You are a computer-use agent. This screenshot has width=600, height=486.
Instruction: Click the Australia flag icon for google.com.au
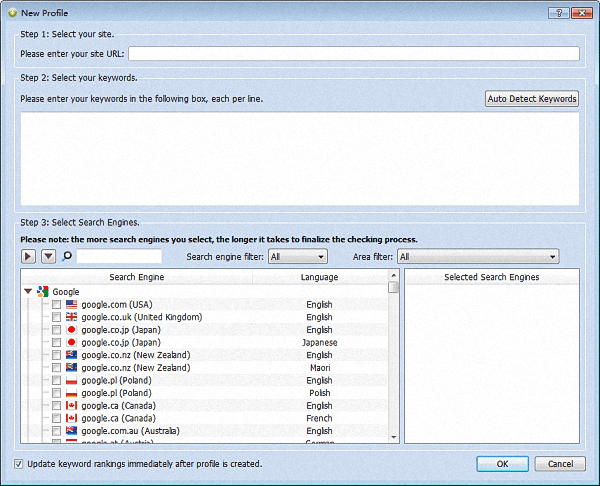tap(71, 431)
